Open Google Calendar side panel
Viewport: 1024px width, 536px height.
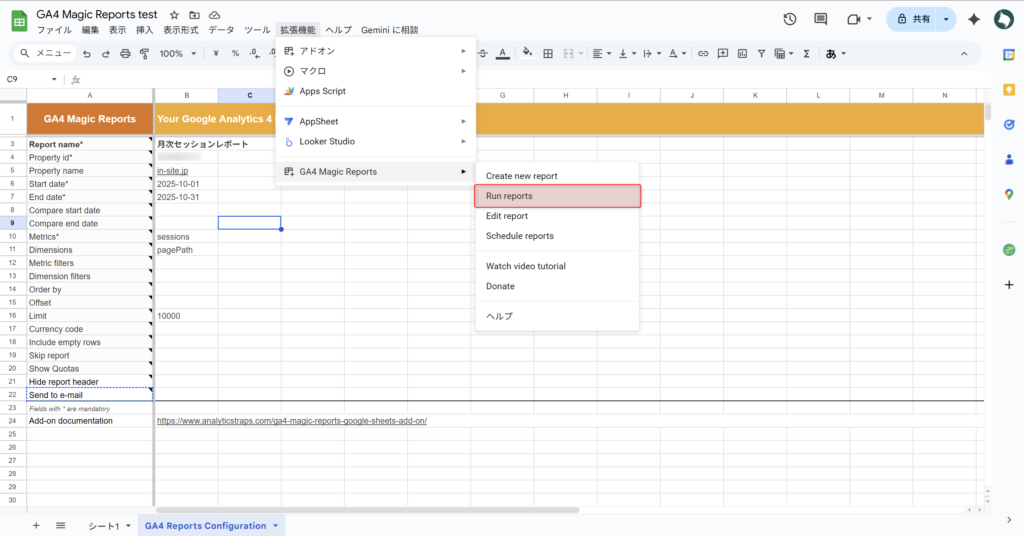[1009, 55]
